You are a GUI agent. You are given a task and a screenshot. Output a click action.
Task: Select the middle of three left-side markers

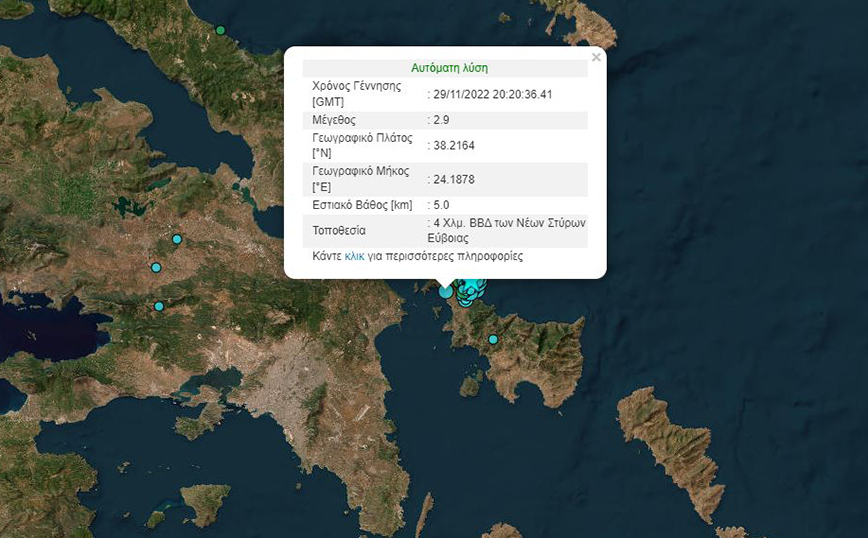pyautogui.click(x=156, y=267)
